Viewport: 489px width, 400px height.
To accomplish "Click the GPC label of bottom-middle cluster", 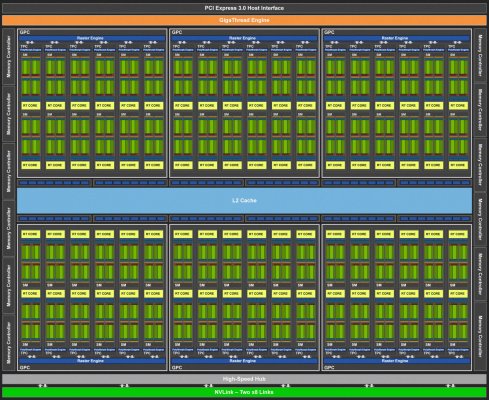I will (x=177, y=367).
